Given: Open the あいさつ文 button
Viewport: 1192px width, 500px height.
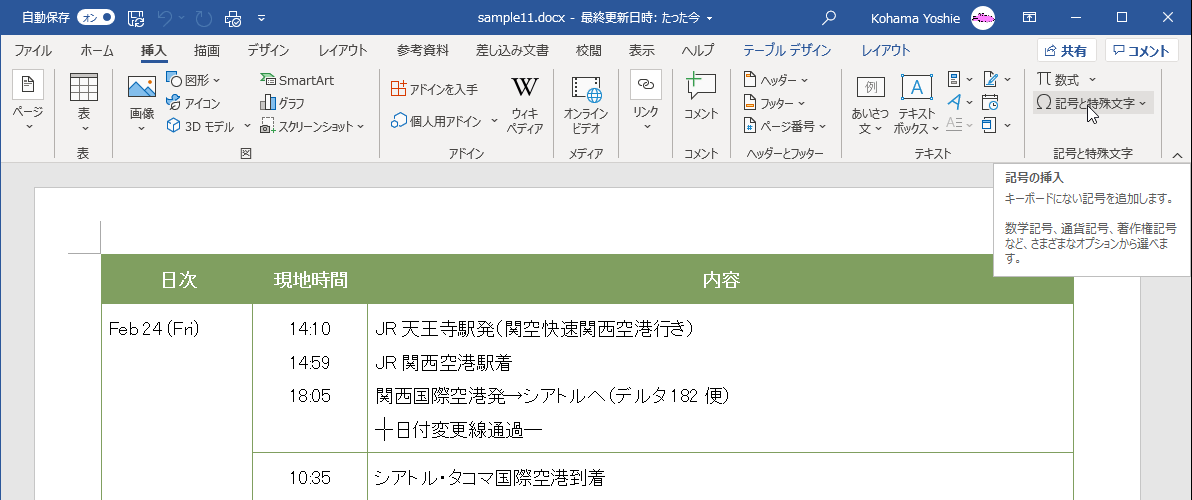Looking at the screenshot, I should (870, 105).
